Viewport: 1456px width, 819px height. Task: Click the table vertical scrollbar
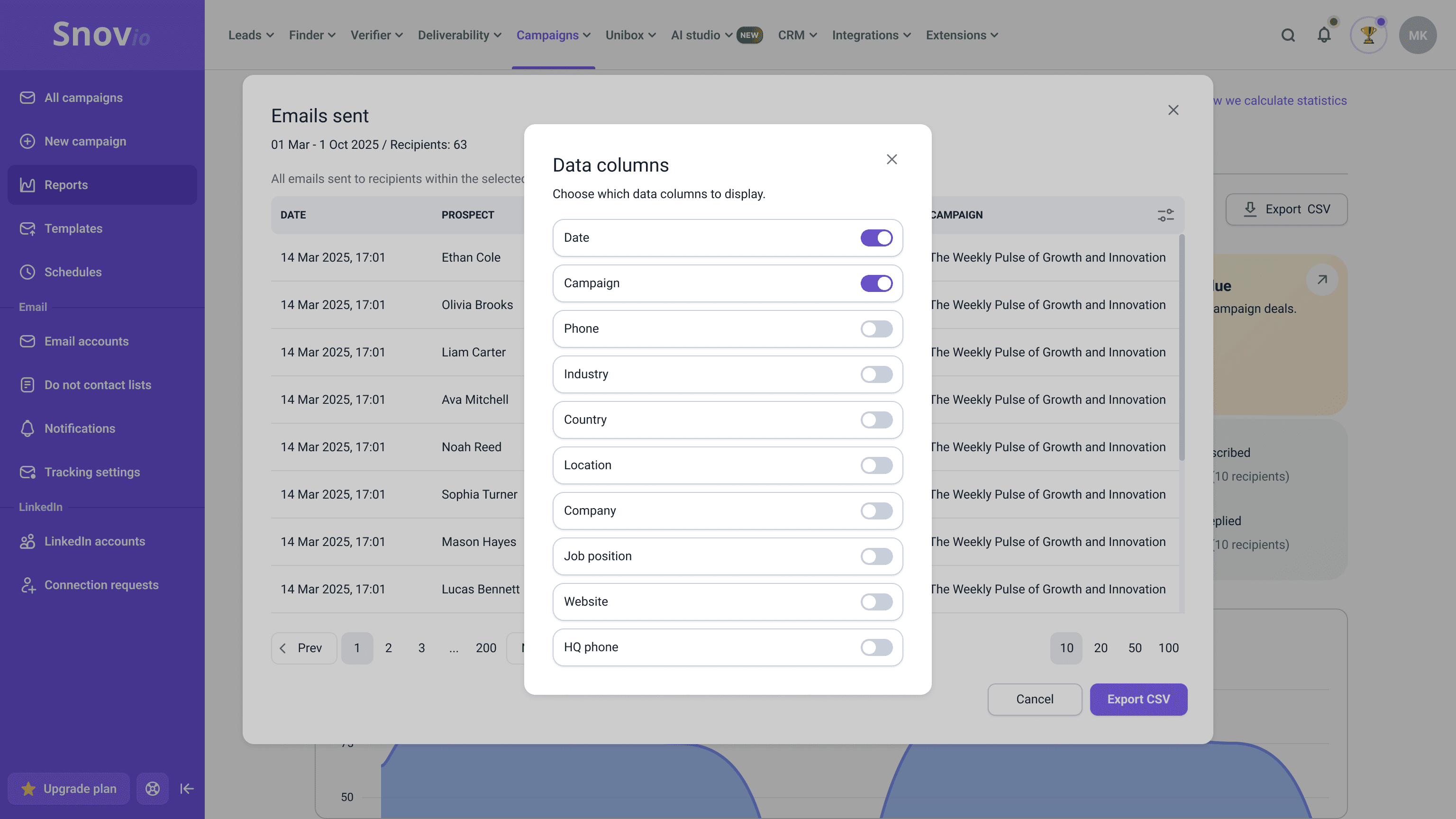click(1181, 347)
